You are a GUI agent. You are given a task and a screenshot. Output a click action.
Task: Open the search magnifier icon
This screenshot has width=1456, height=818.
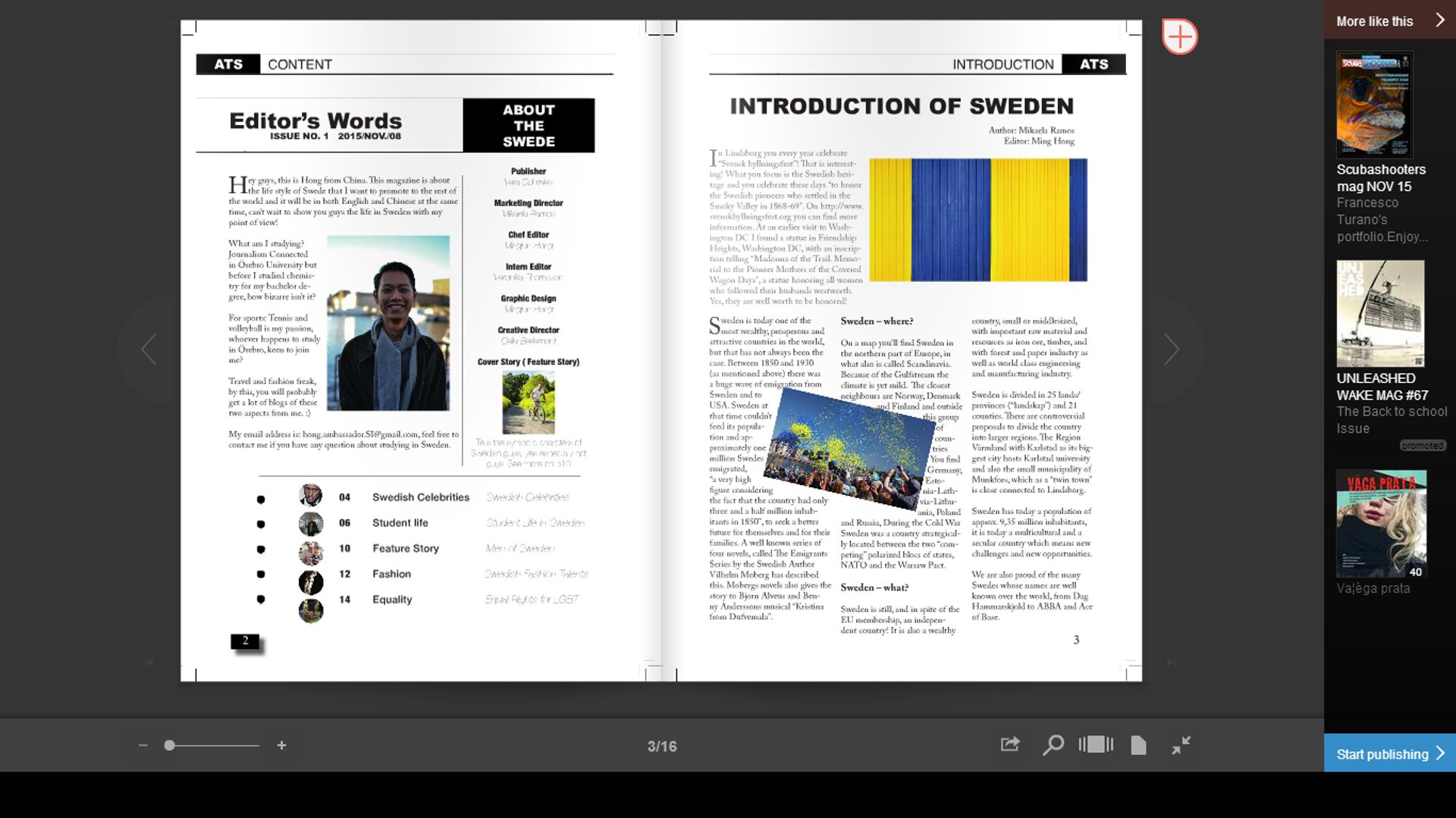(x=1053, y=745)
